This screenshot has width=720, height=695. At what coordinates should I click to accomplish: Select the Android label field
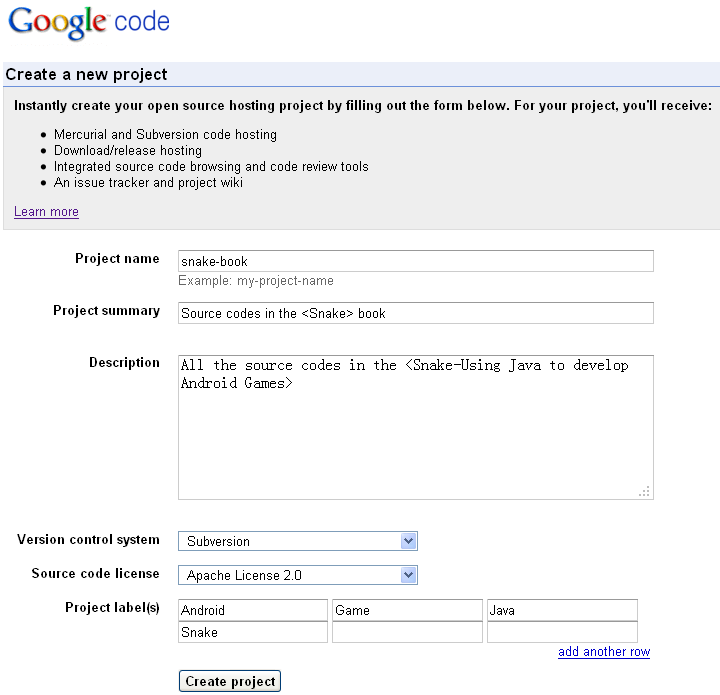pyautogui.click(x=253, y=610)
